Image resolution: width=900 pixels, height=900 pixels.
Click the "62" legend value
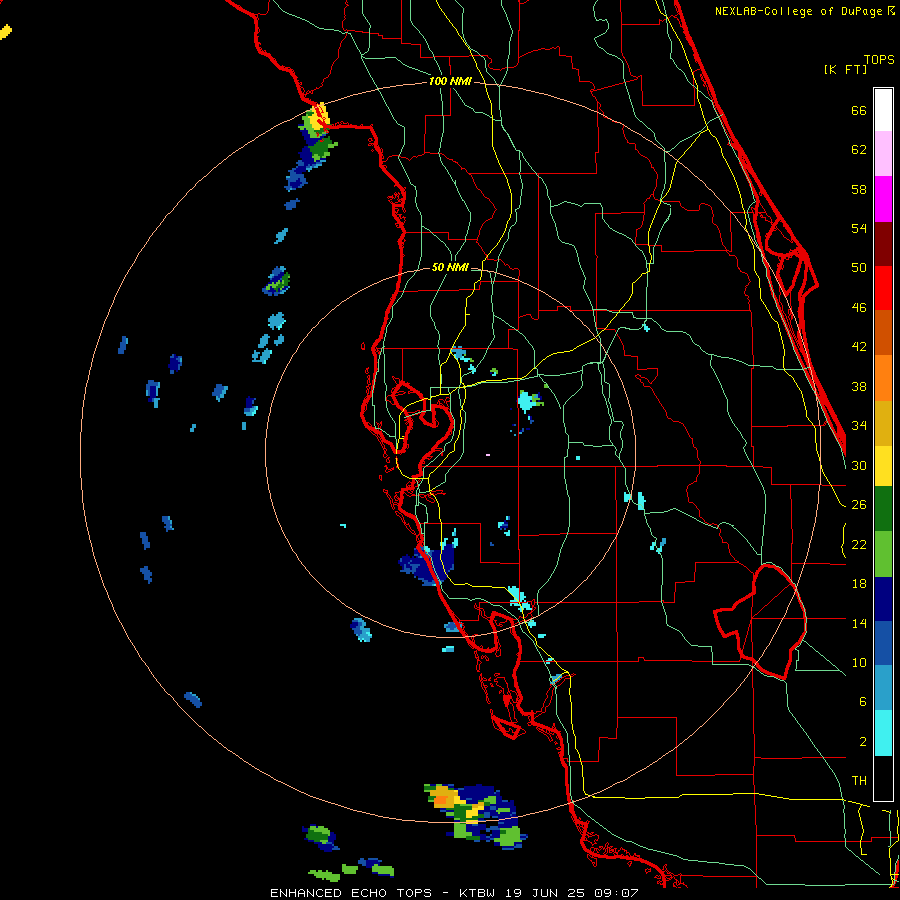[x=859, y=150]
